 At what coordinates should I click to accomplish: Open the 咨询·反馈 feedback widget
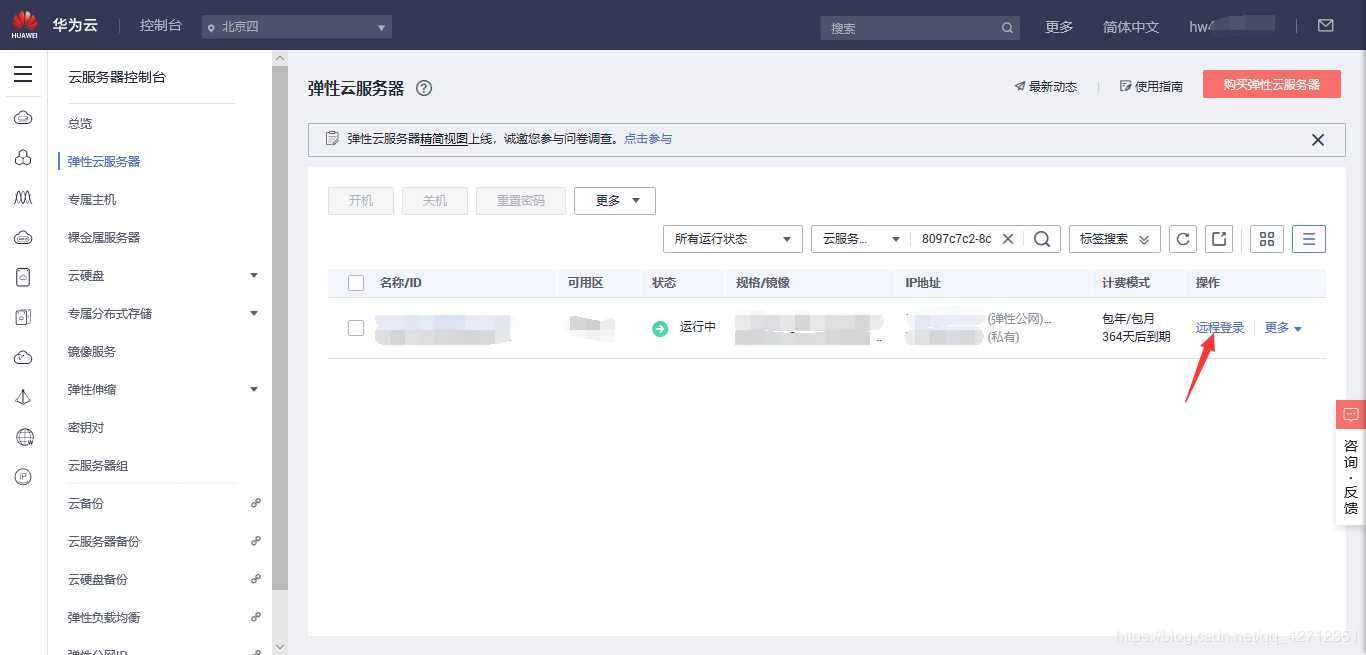pos(1350,463)
